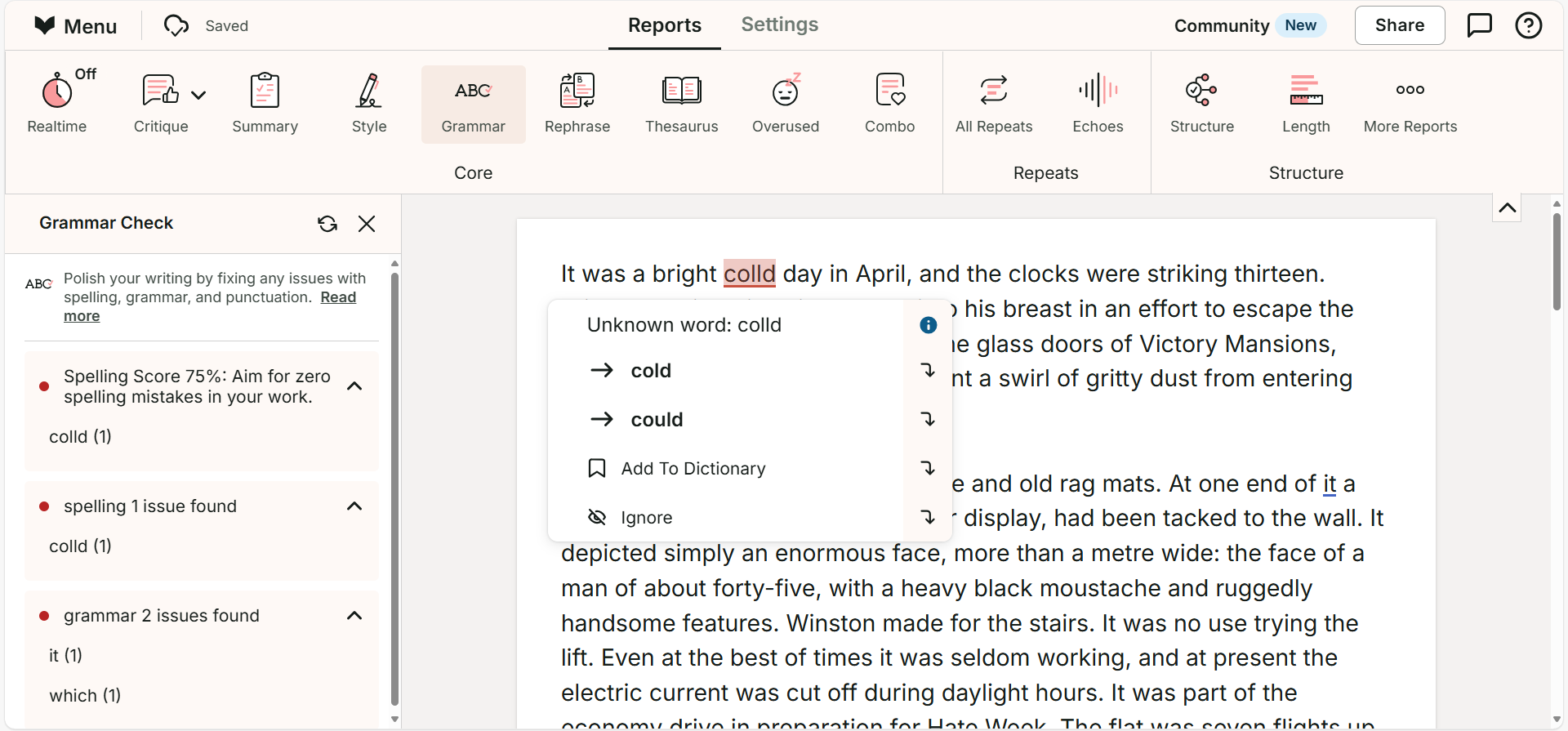Viewport: 1568px width, 731px height.
Task: Click apply-all arrow beside Add To Dictionary
Action: click(928, 469)
